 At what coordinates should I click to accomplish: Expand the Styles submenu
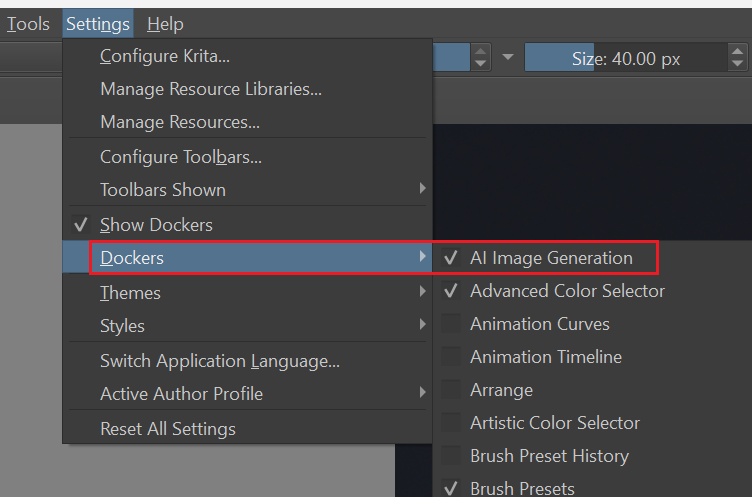coord(247,326)
